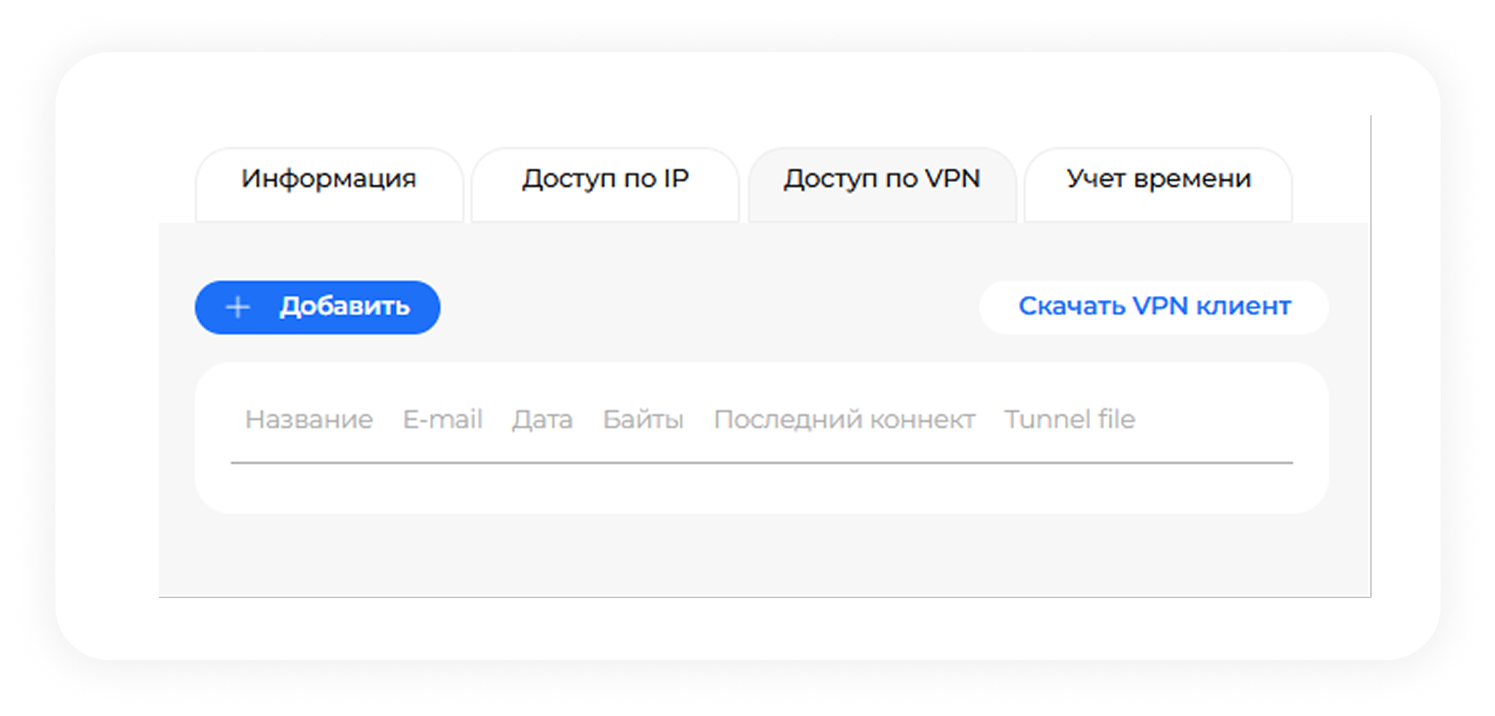
Task: Sort the table by Дата column
Action: (542, 420)
